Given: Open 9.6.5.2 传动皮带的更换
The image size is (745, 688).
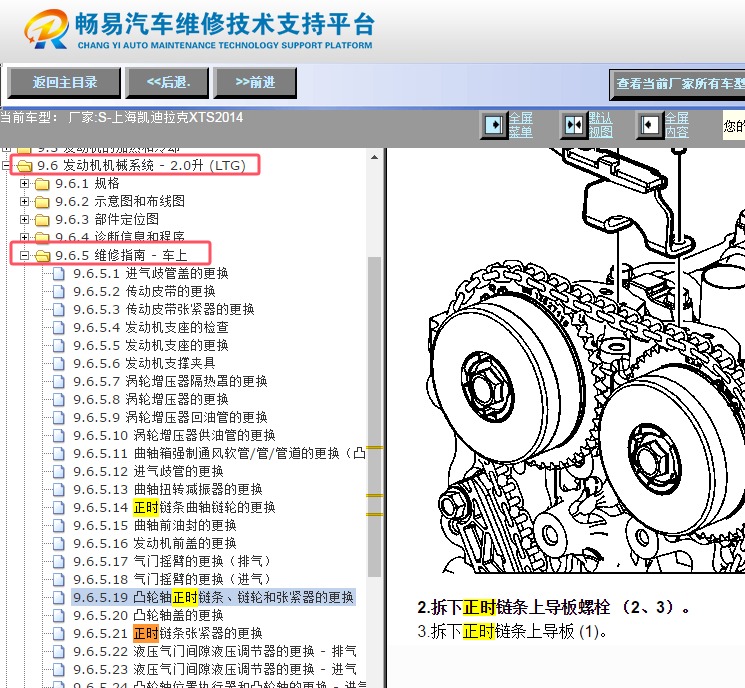Looking at the screenshot, I should [x=144, y=292].
